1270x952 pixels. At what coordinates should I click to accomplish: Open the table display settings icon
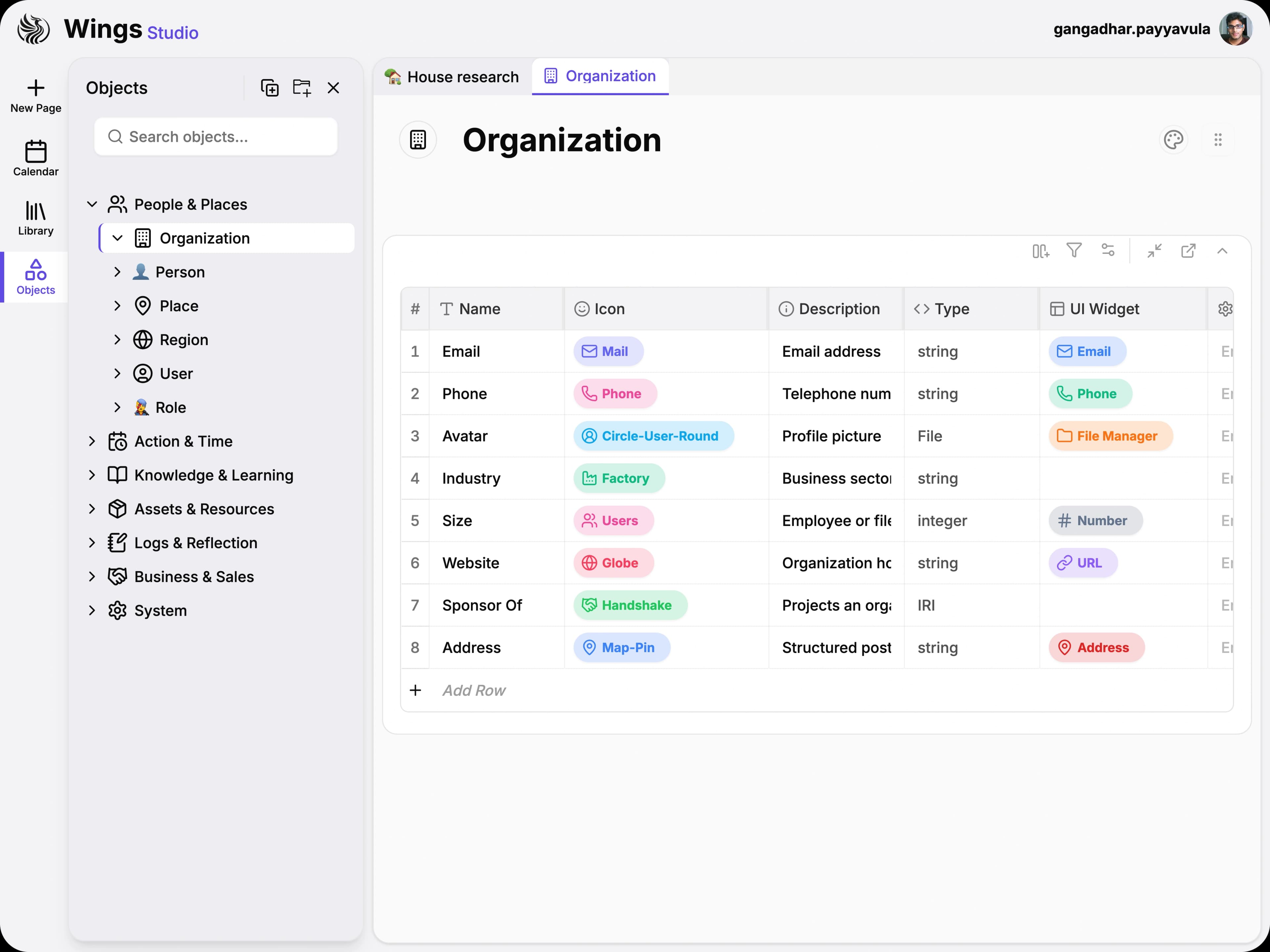(1108, 251)
